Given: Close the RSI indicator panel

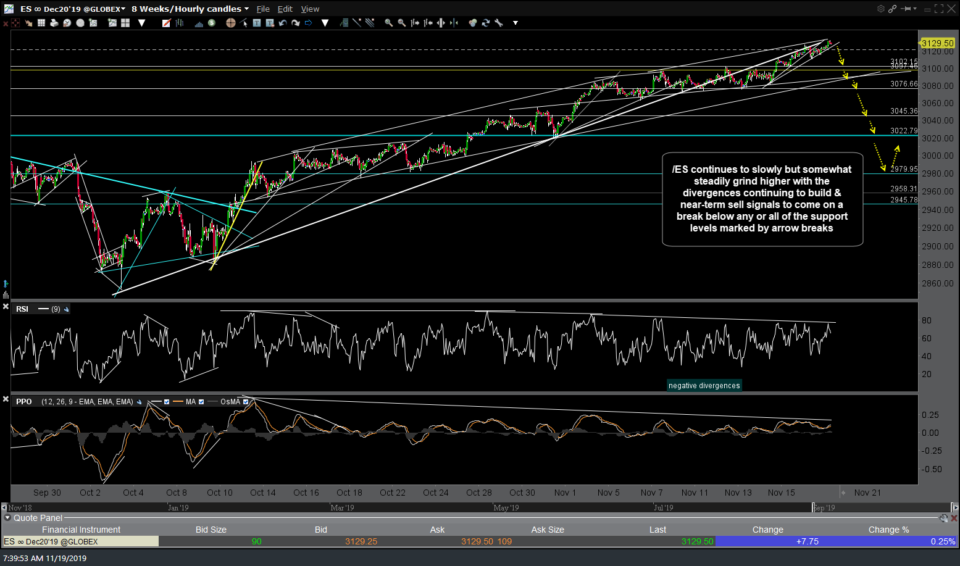Looking at the screenshot, I should coord(6,306).
